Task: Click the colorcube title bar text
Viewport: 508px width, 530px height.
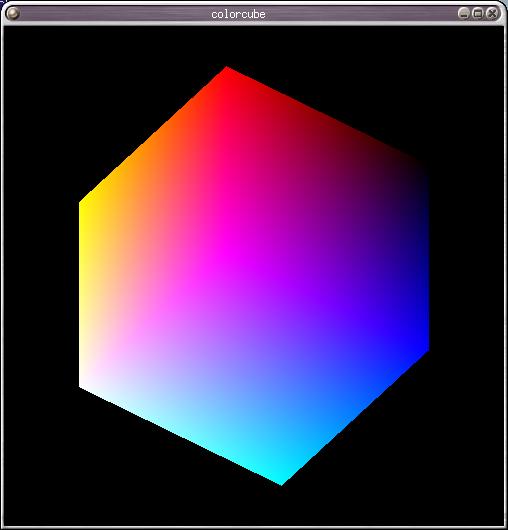Action: [238, 14]
